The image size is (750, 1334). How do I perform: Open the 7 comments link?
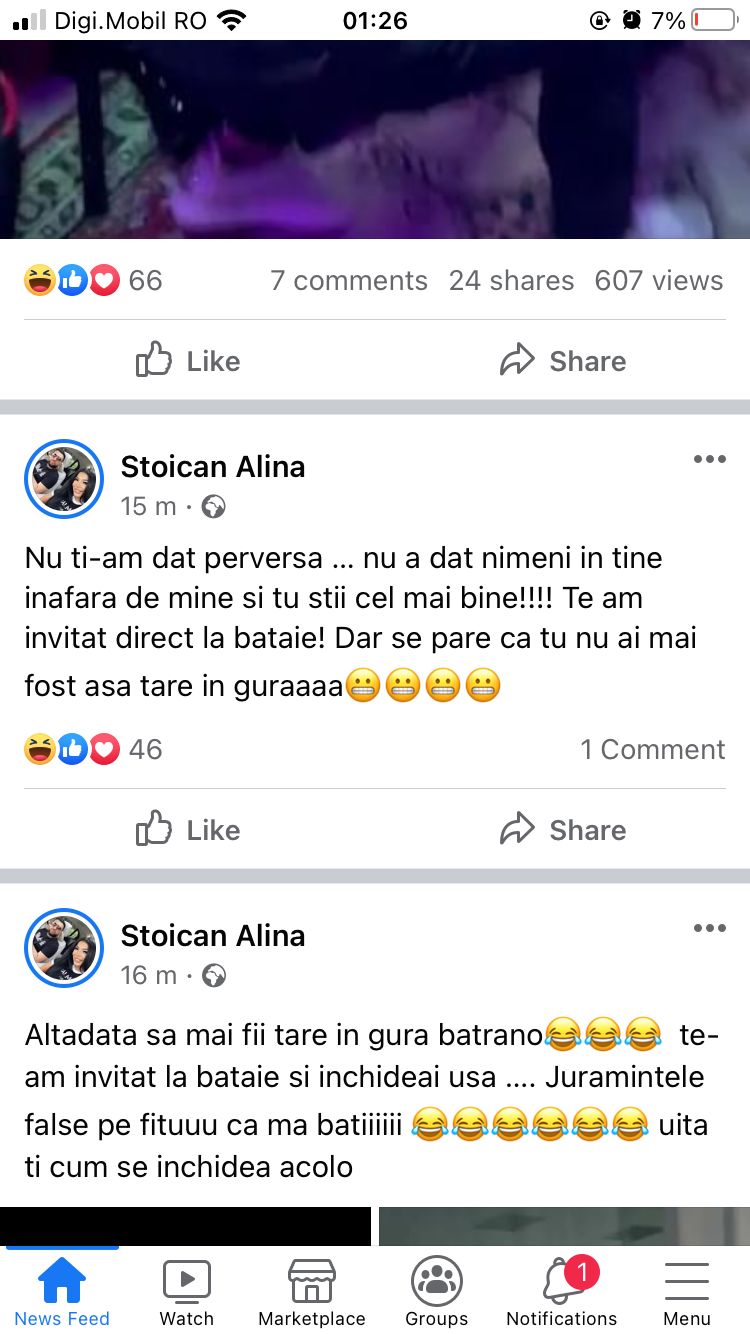[348, 281]
